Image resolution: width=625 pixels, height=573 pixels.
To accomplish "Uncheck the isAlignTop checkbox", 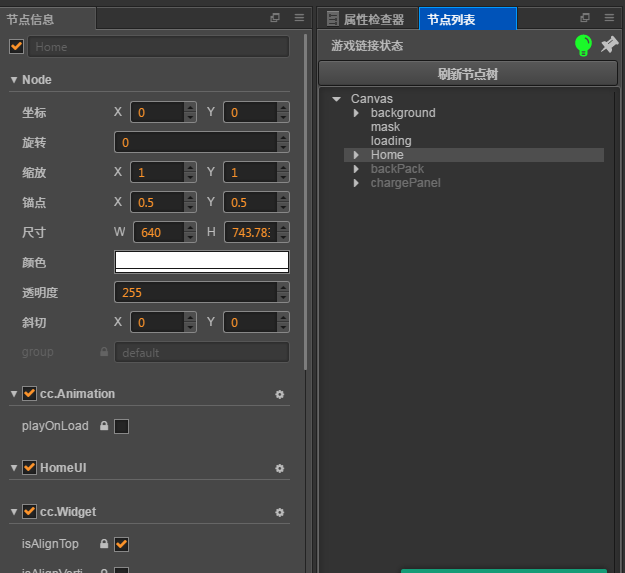I will (x=122, y=544).
